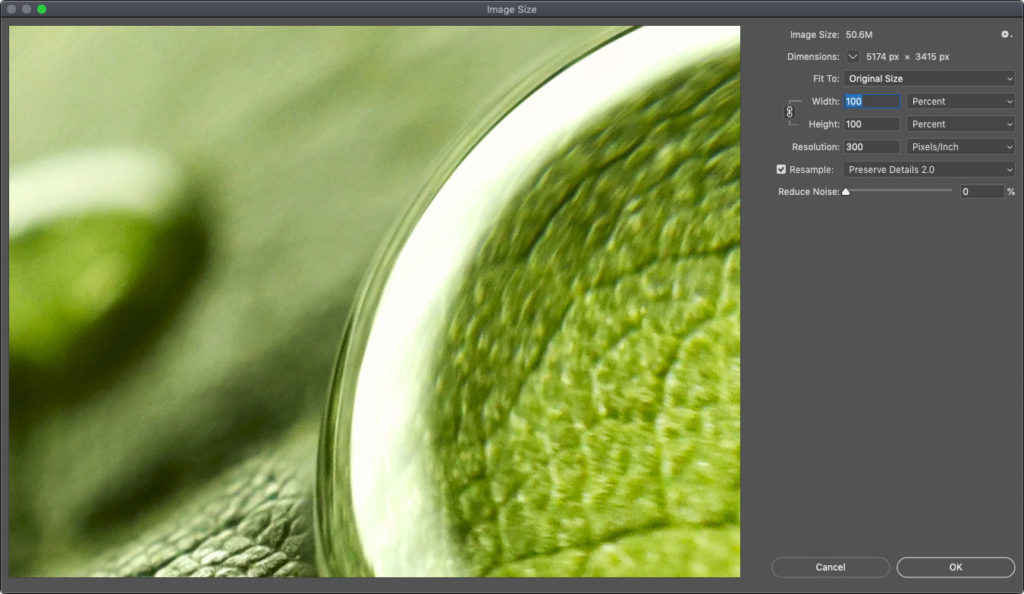Open the Preserve Details 2.0 method dropdown

click(x=929, y=169)
